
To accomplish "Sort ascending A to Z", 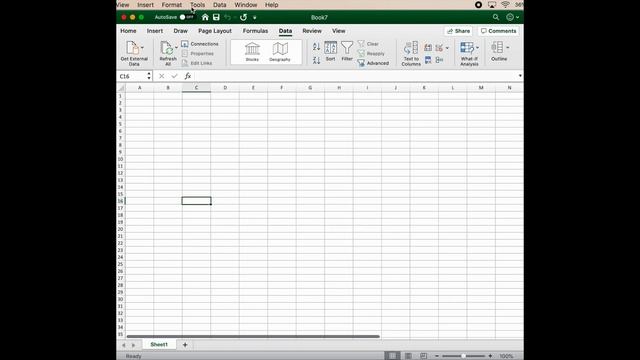I will coord(316,47).
